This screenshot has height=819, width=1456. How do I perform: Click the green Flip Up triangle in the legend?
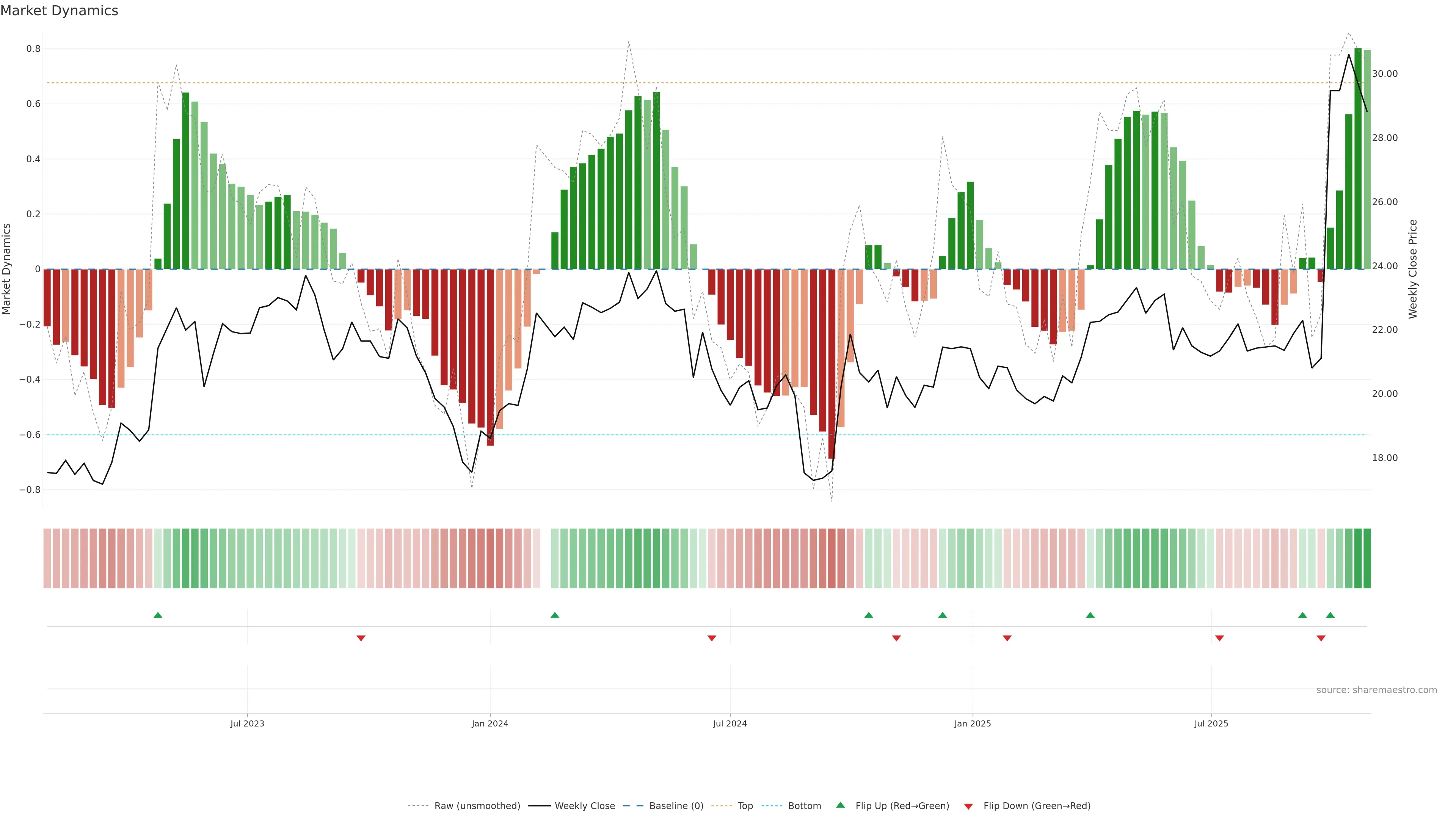coord(841,805)
